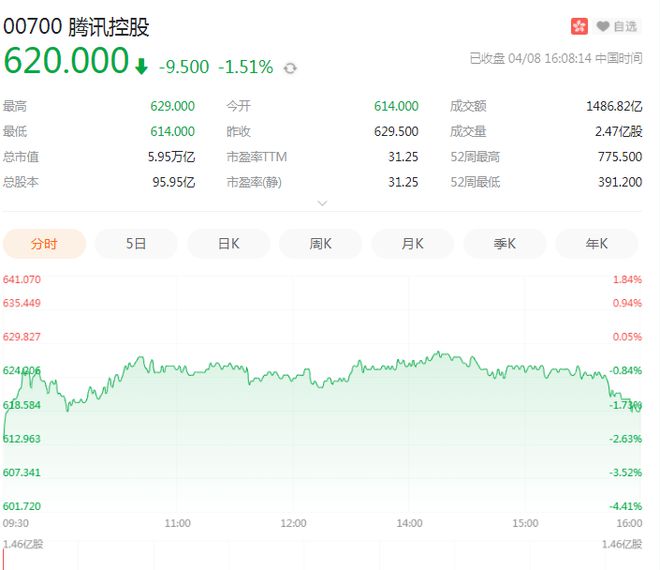This screenshot has height=570, width=660.
Task: Click the 620.000 current price
Action: (x=66, y=62)
